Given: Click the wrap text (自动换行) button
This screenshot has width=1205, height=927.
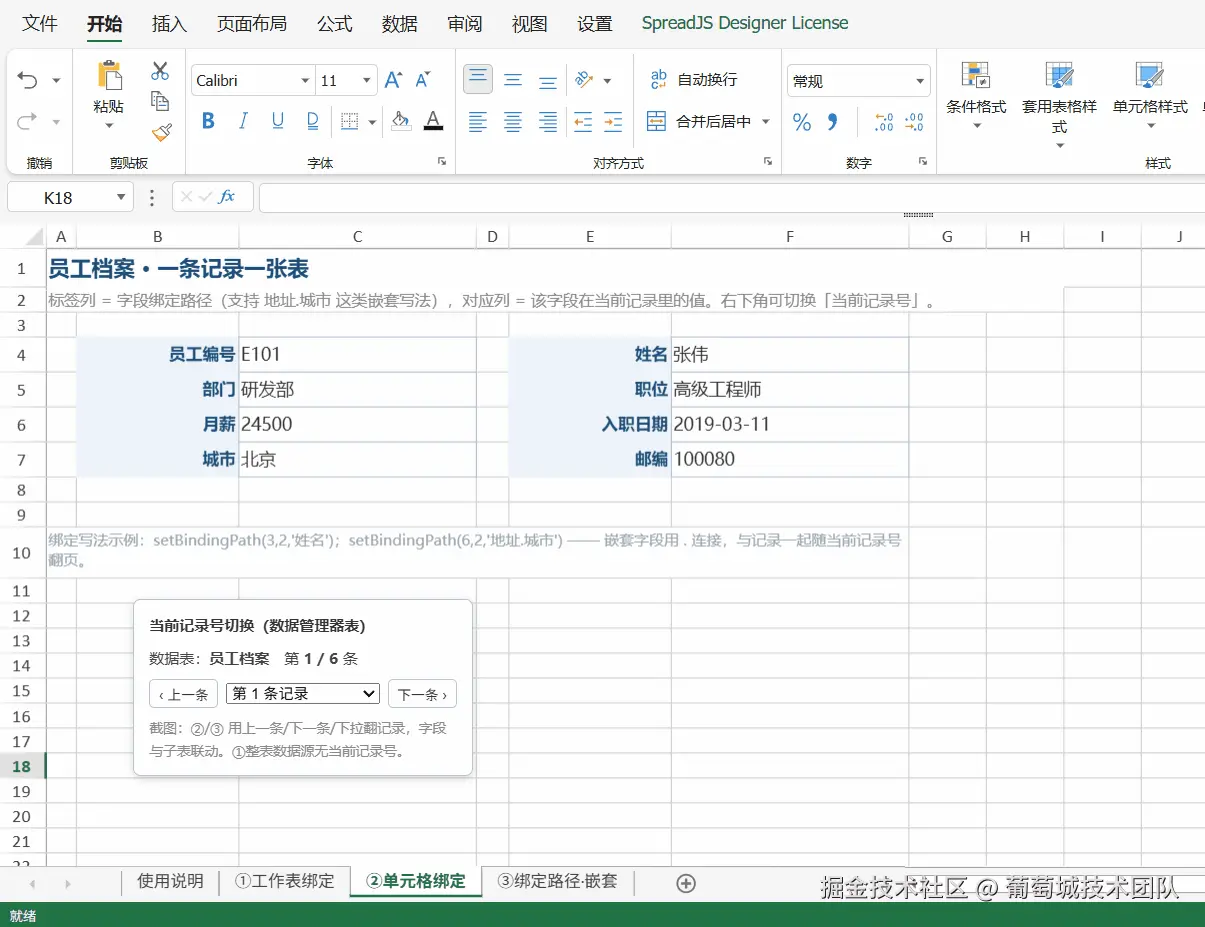Looking at the screenshot, I should (693, 79).
